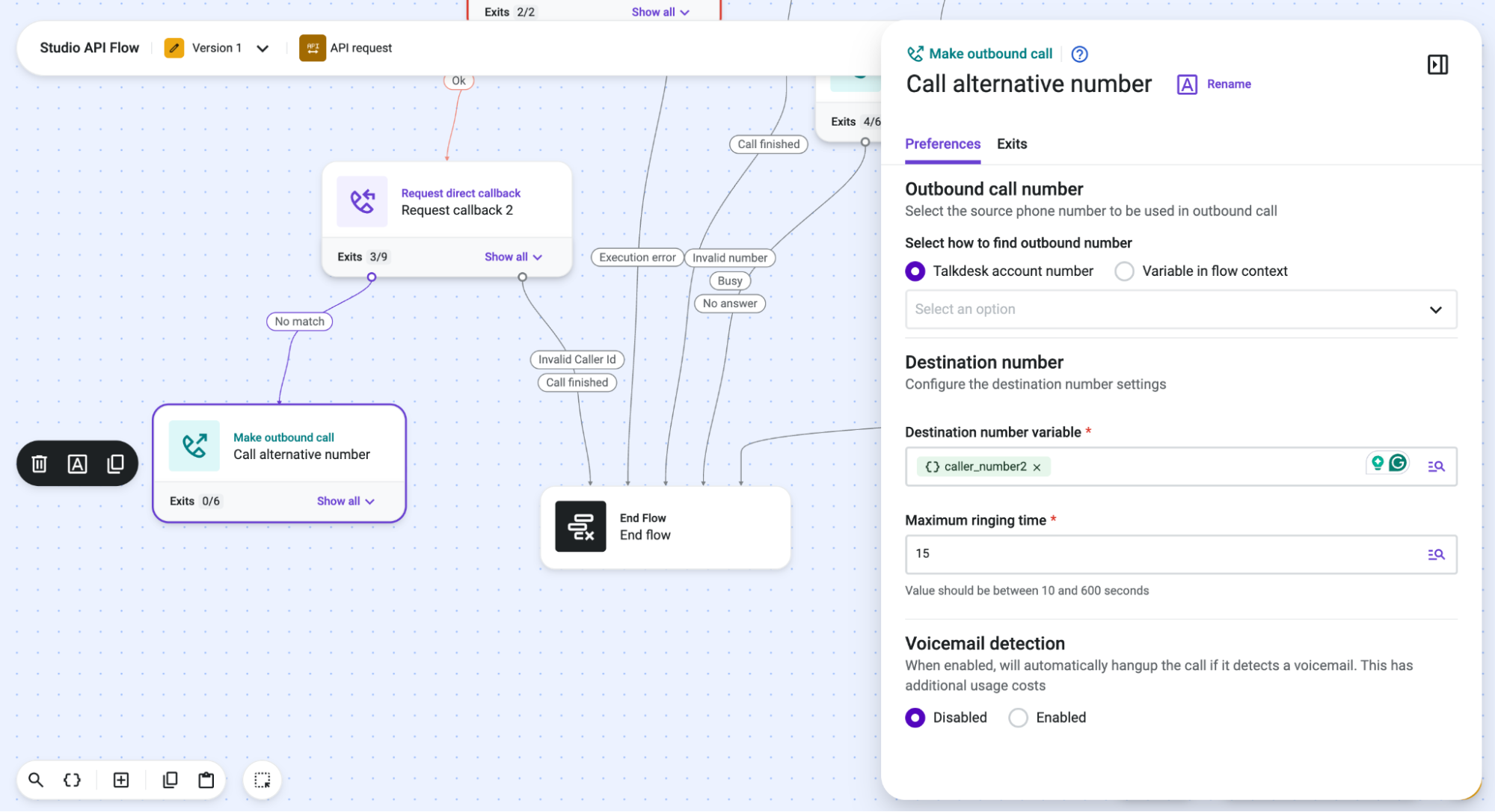Viewport: 1495px width, 812px height.
Task: Open help for Make outbound call
Action: pyautogui.click(x=1079, y=54)
